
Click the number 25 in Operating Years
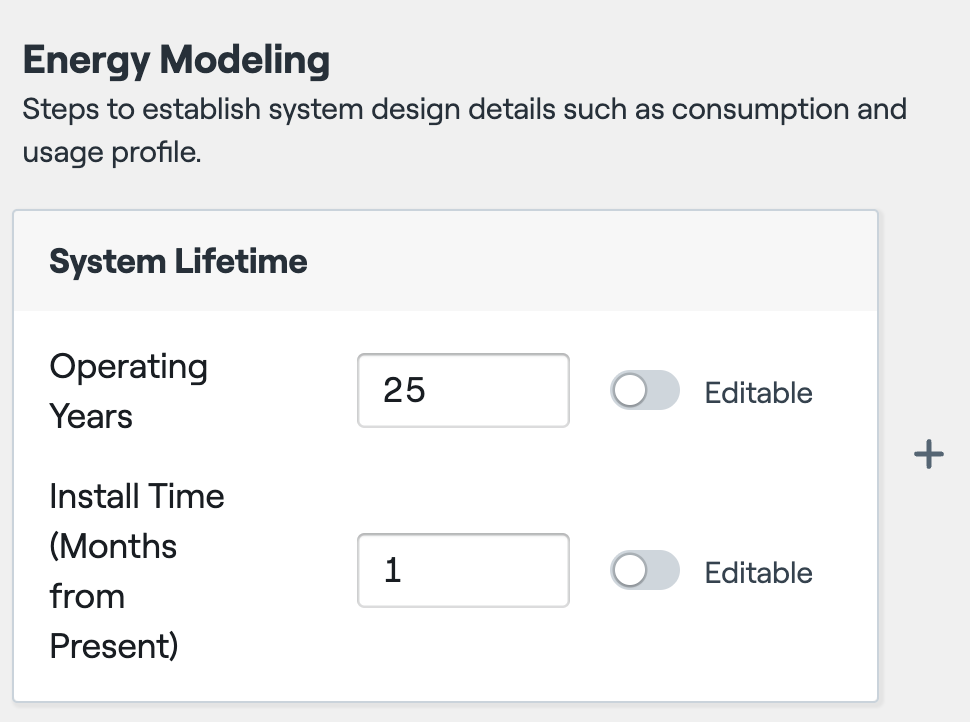(x=404, y=390)
